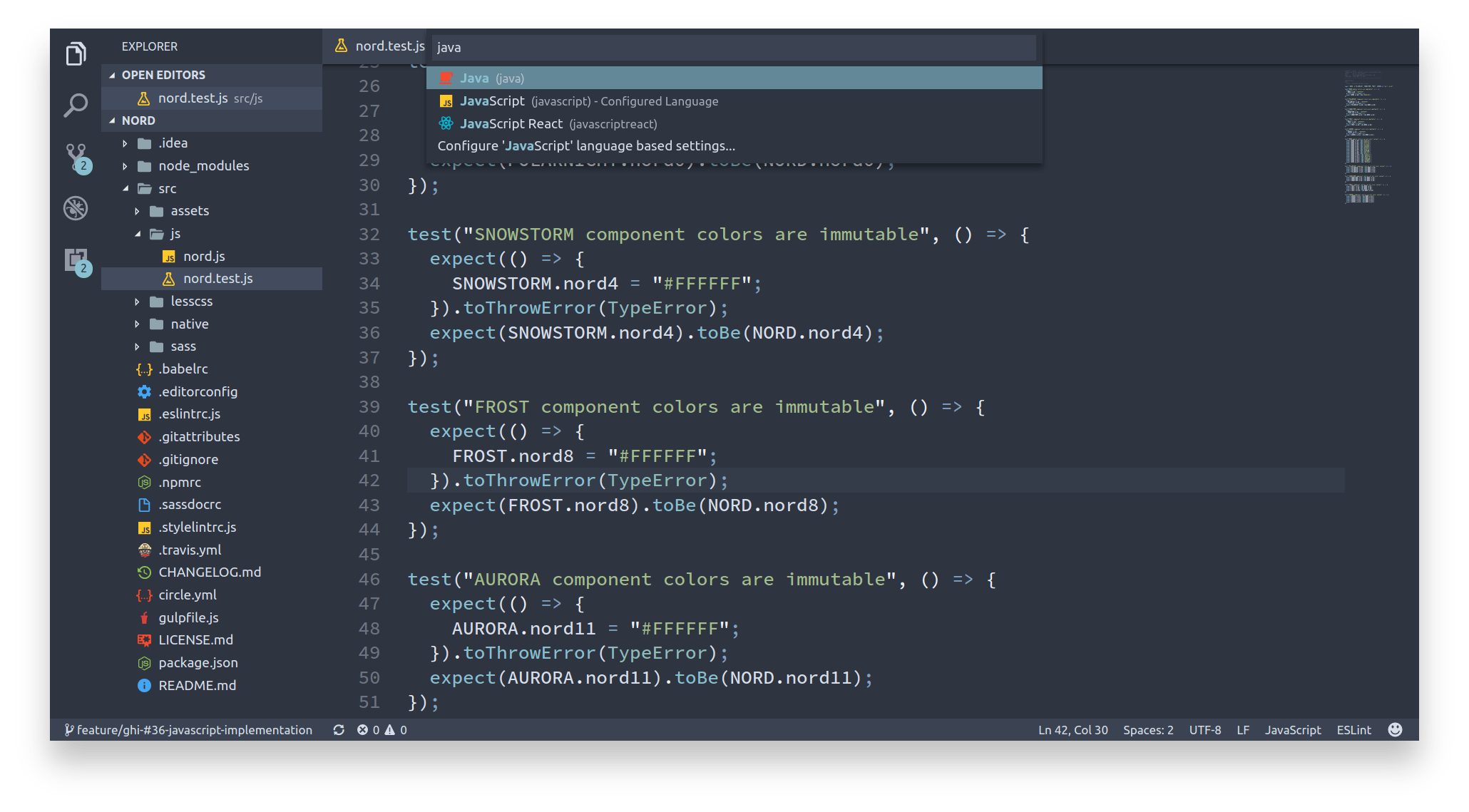Click the synchronize changes icon in status bar

pos(339,729)
